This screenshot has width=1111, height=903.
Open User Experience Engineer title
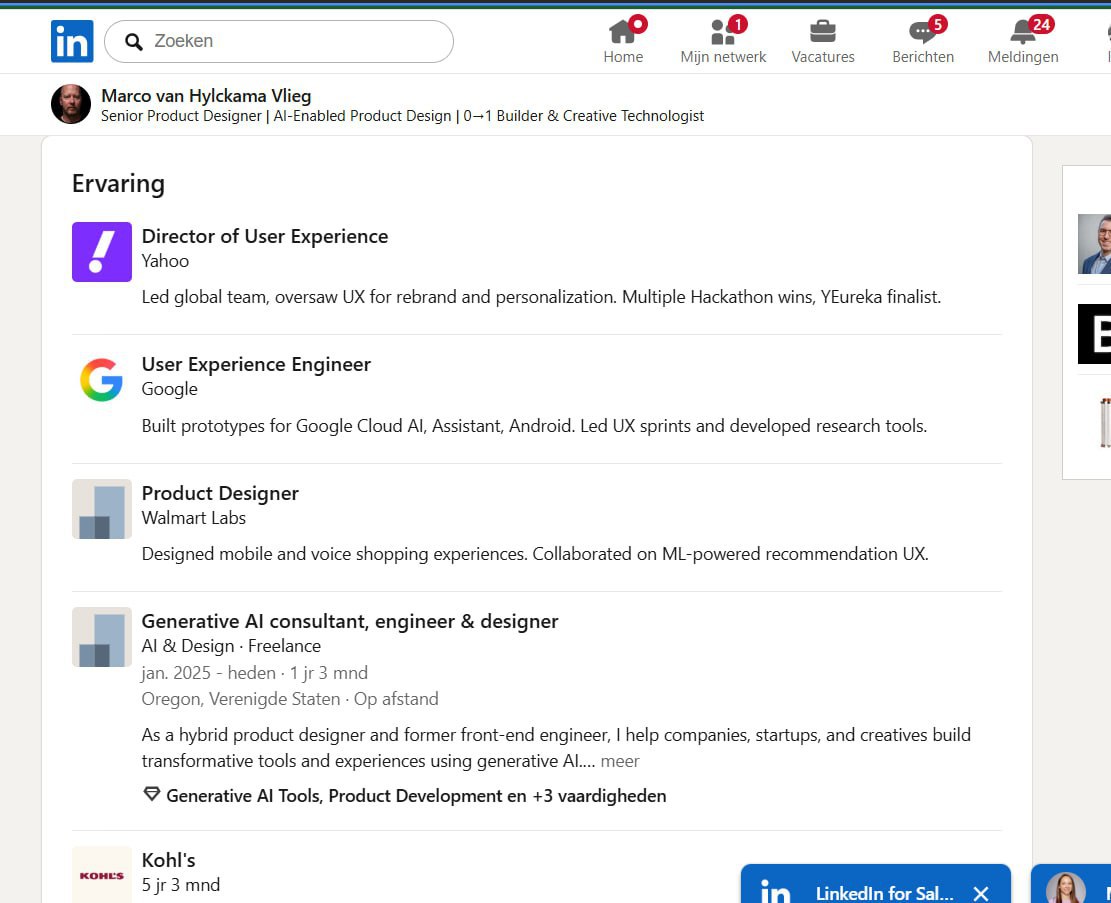(256, 364)
